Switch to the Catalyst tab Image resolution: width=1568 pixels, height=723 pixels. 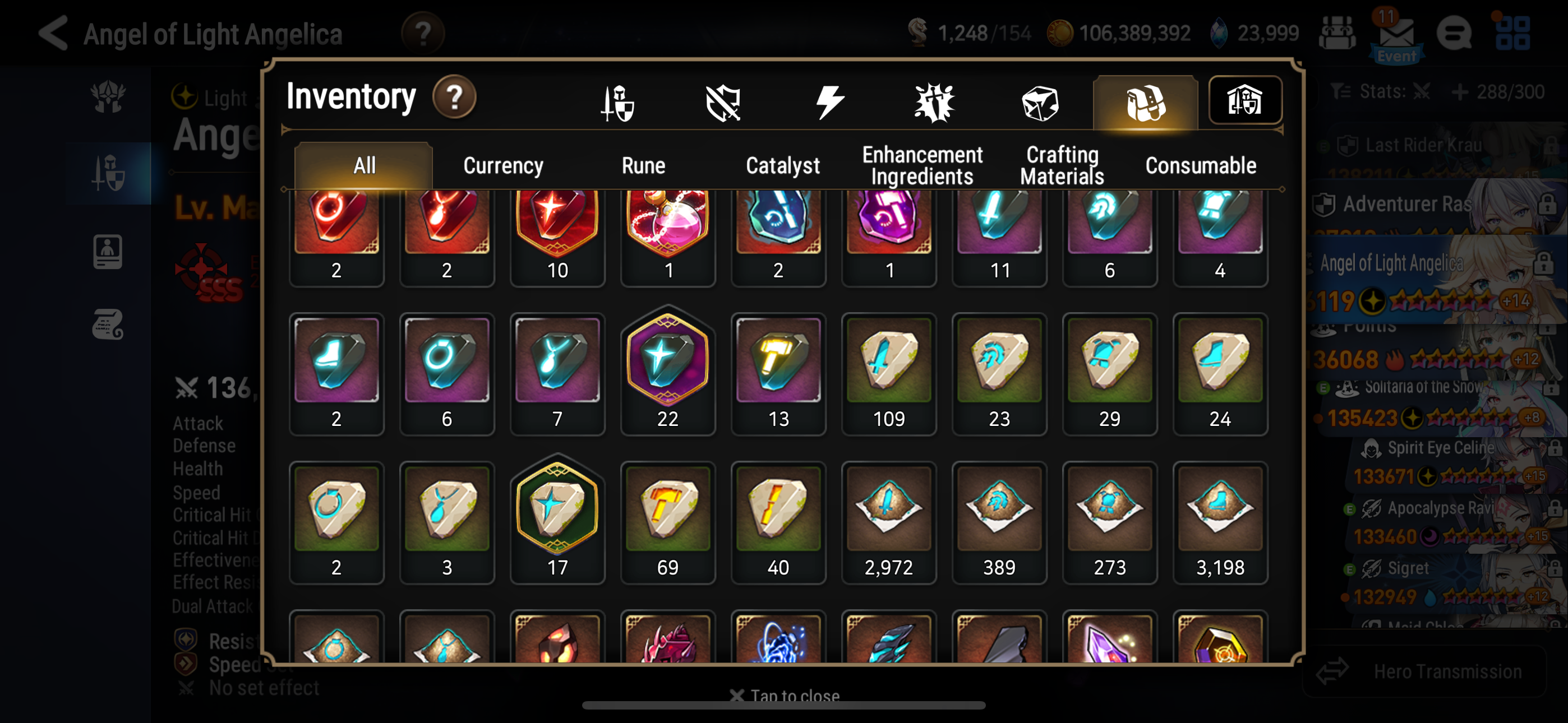coord(782,165)
